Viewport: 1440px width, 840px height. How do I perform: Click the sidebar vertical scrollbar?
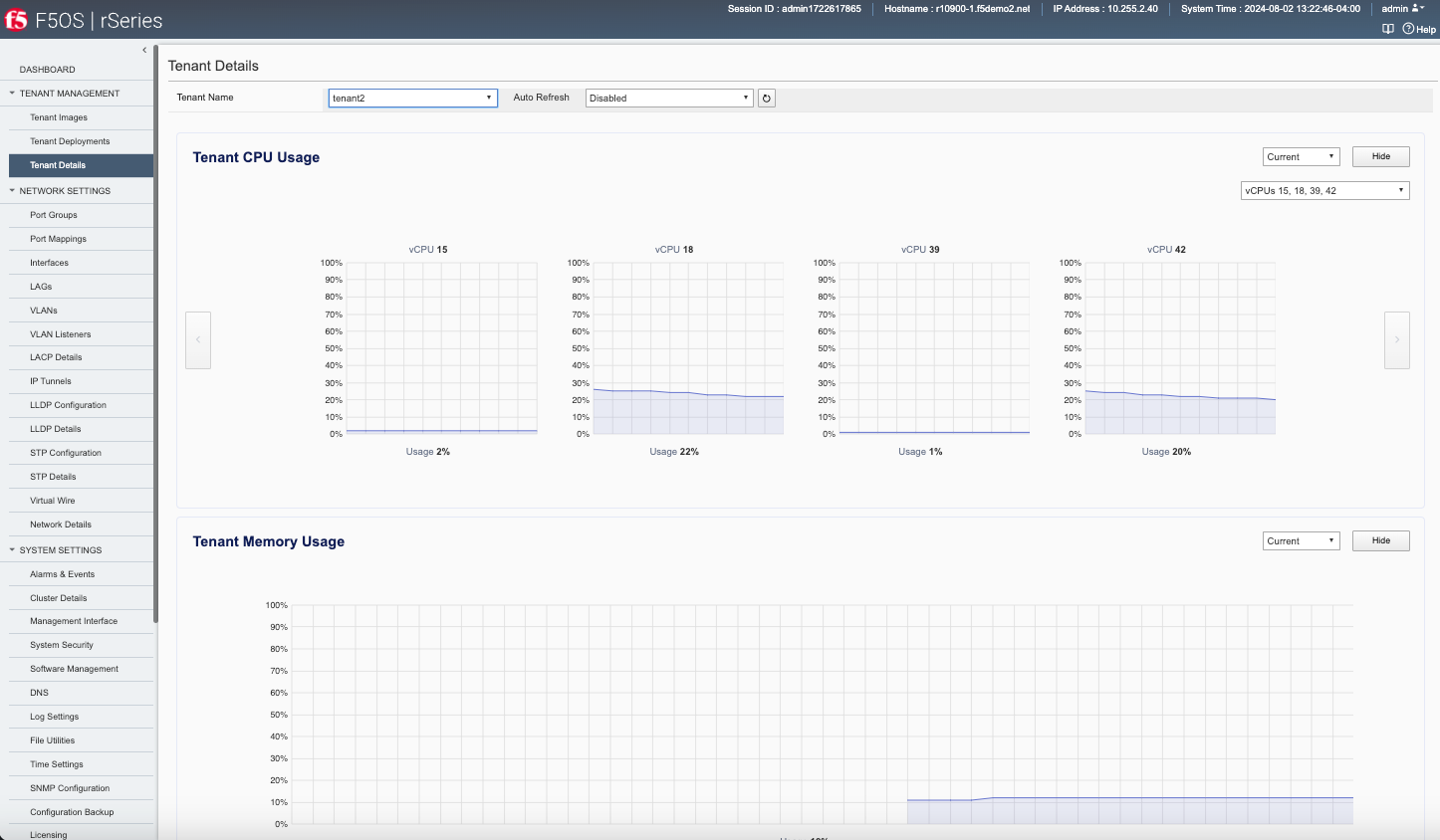click(x=156, y=333)
